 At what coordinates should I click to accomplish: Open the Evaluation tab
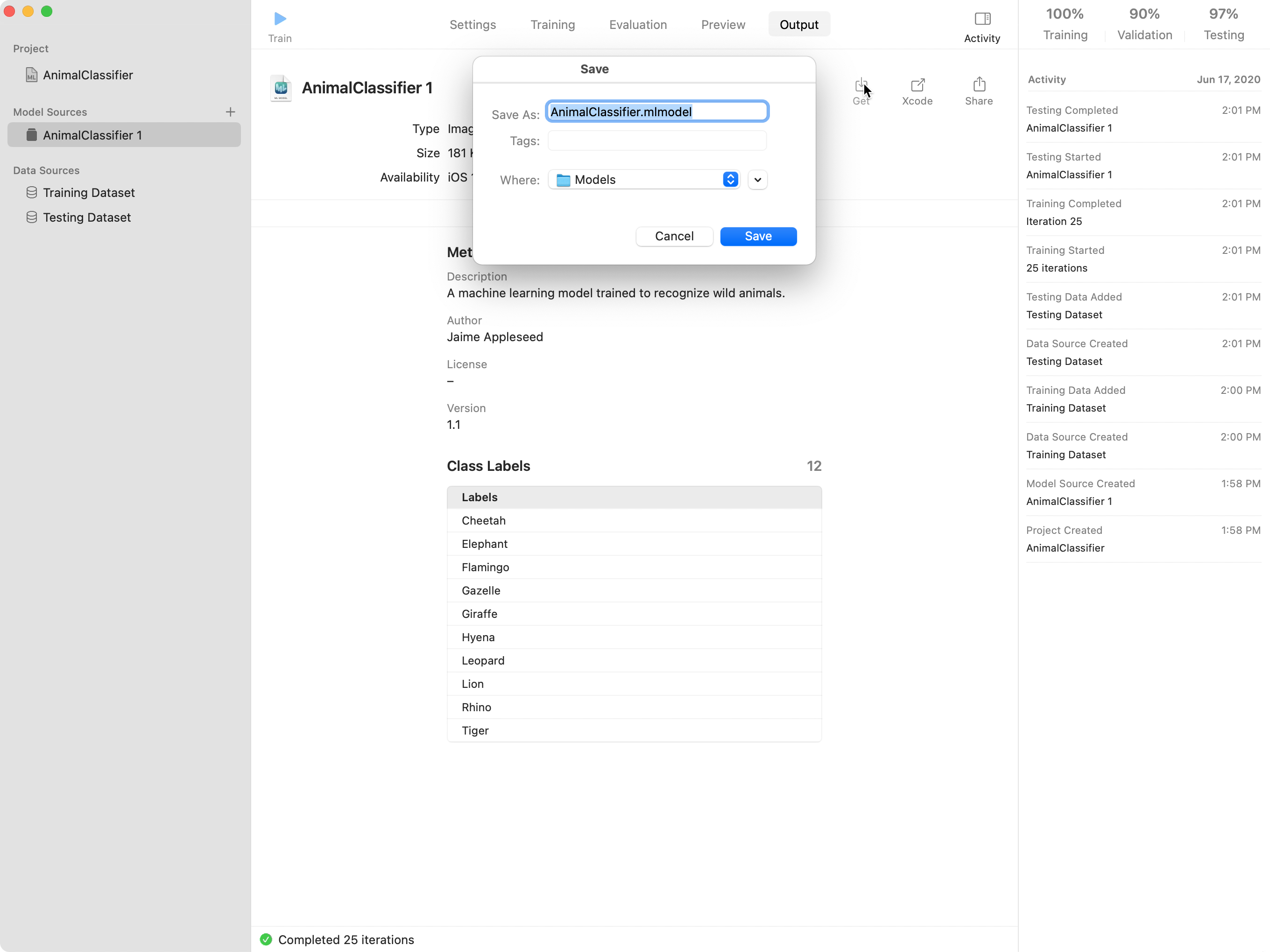pos(638,24)
